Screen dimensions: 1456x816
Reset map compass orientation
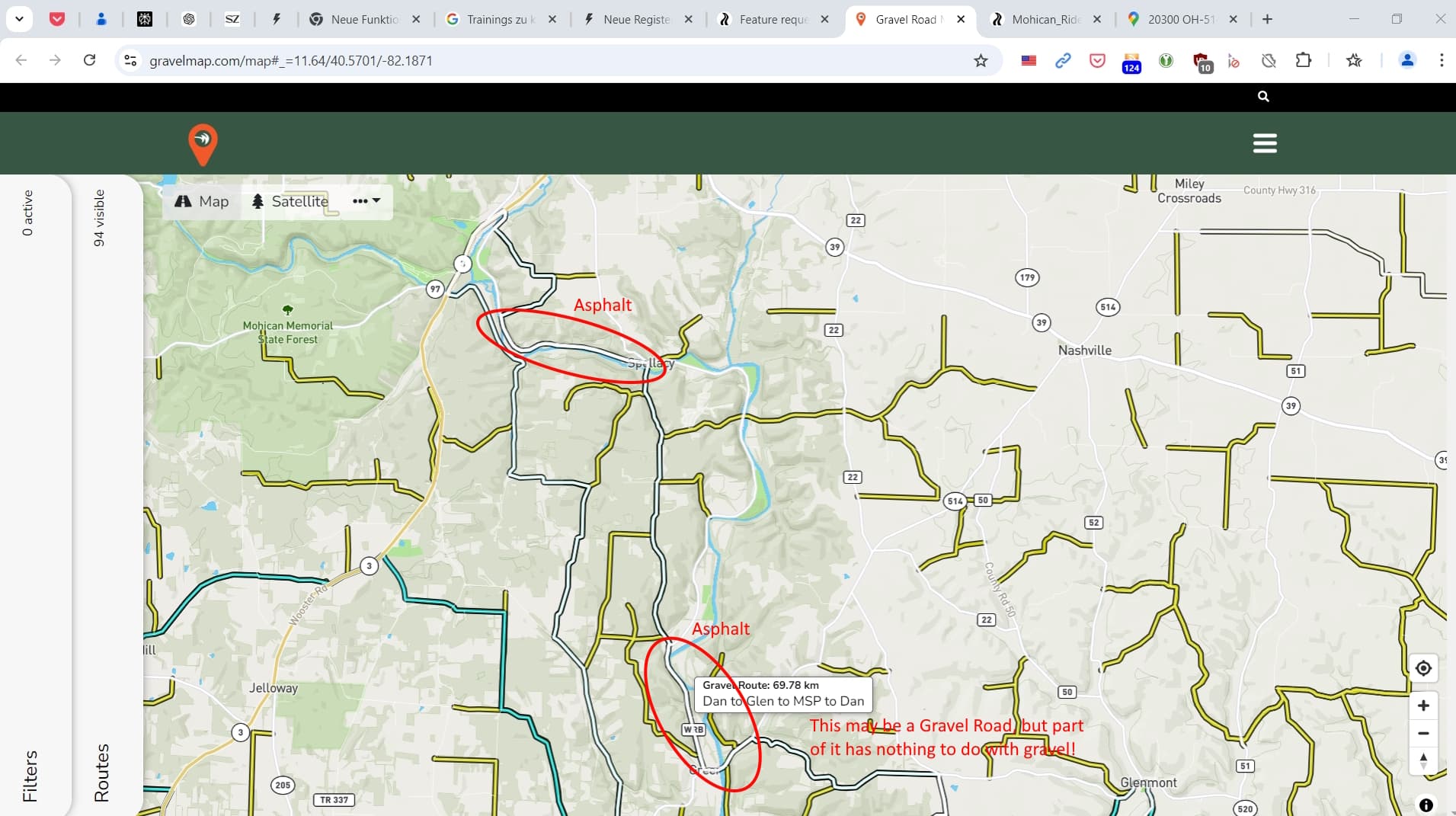pyautogui.click(x=1423, y=761)
